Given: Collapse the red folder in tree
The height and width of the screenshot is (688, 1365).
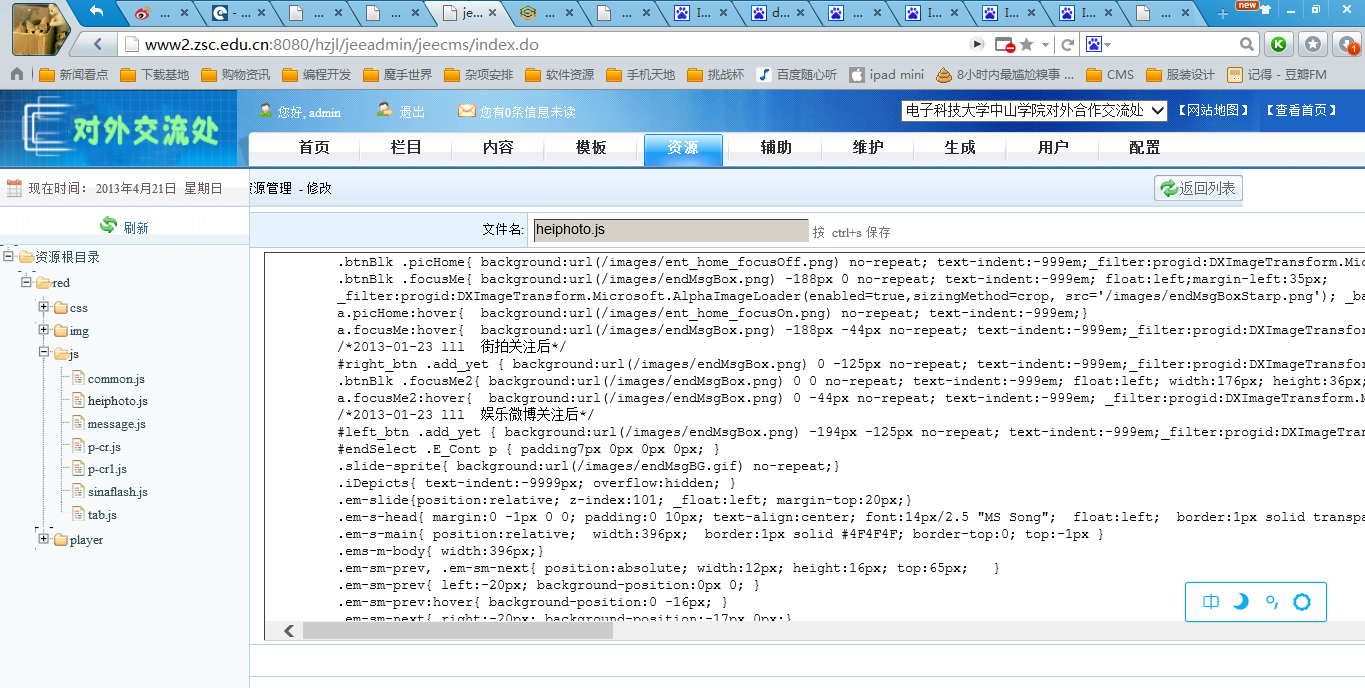Looking at the screenshot, I should [26, 283].
